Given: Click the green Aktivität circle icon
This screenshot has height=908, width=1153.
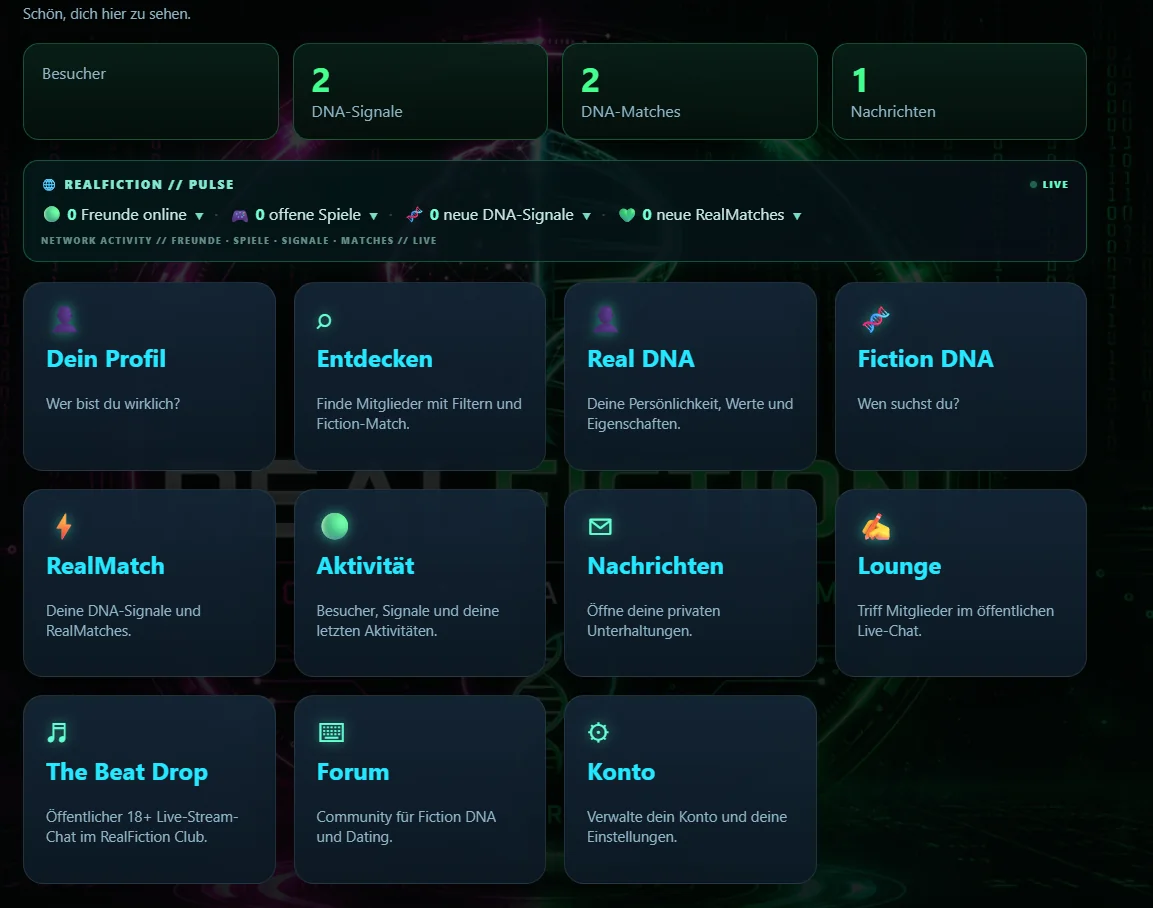Looking at the screenshot, I should click(x=335, y=526).
